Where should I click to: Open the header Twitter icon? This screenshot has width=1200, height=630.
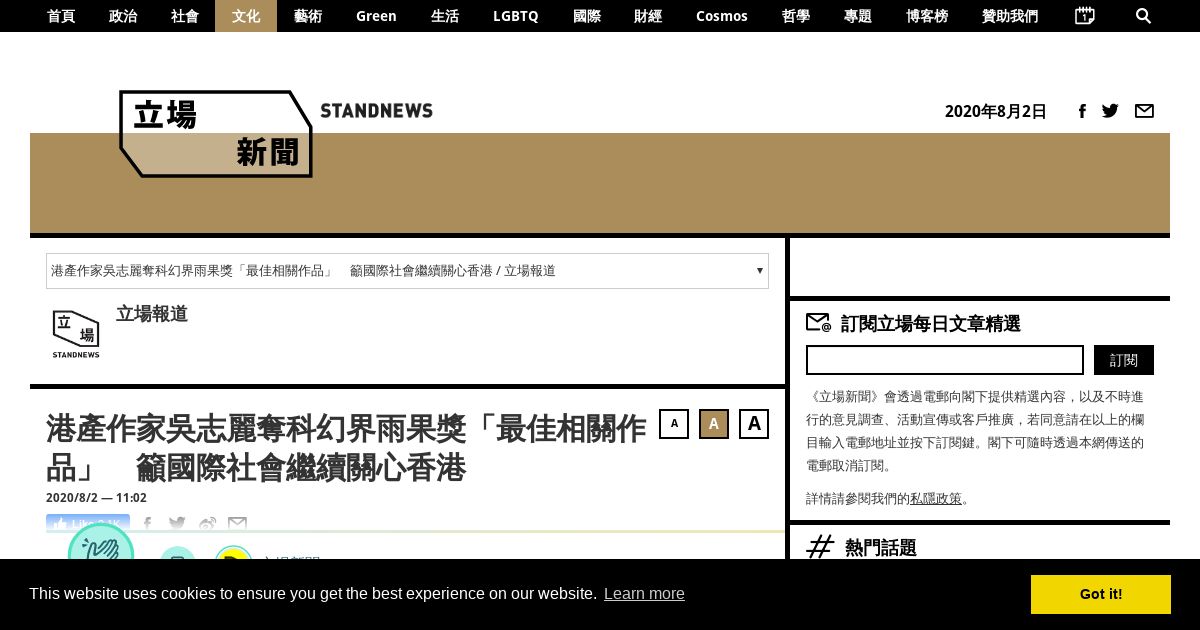(1110, 111)
